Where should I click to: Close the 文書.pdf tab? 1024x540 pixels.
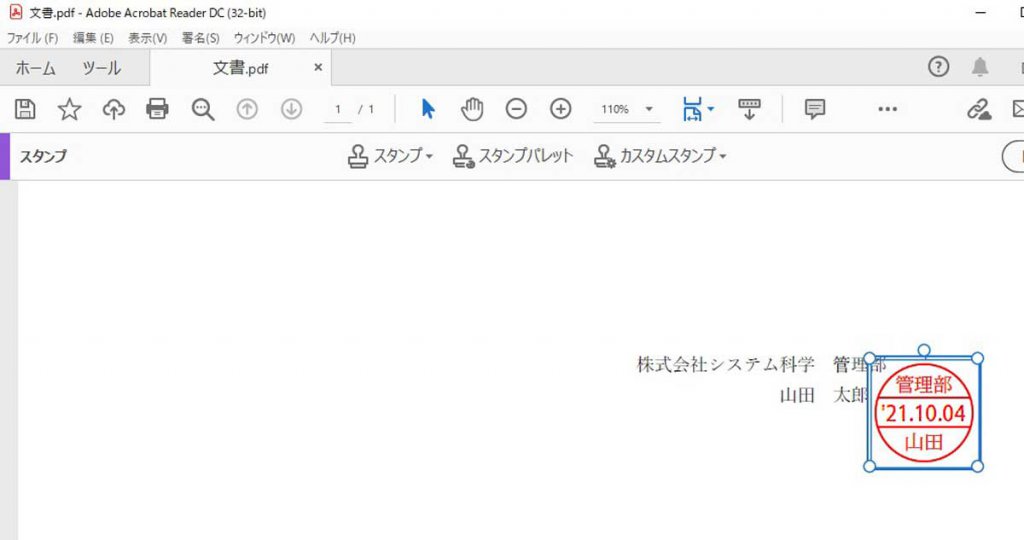[x=318, y=67]
